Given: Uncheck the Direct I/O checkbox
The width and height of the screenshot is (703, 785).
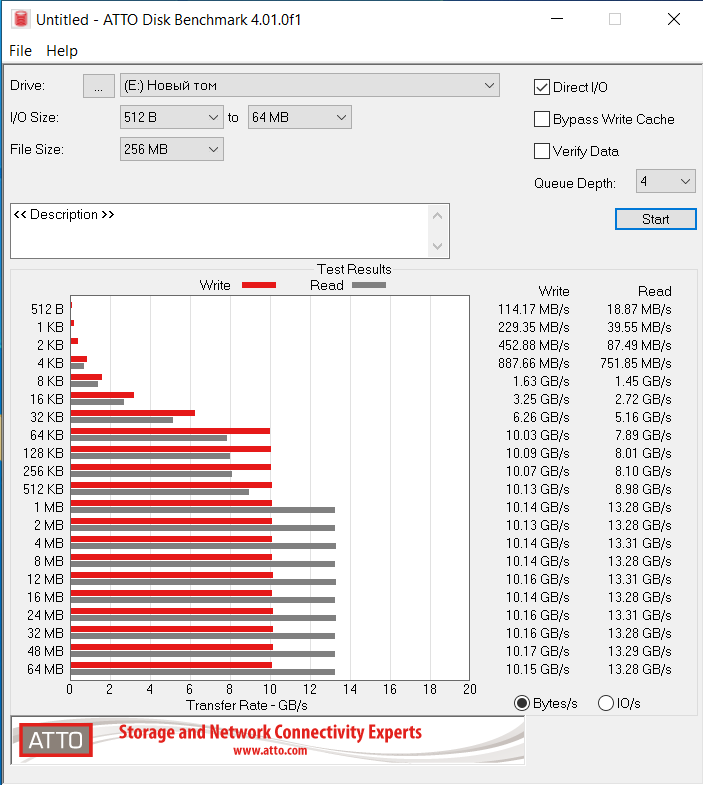Looking at the screenshot, I should click(542, 87).
